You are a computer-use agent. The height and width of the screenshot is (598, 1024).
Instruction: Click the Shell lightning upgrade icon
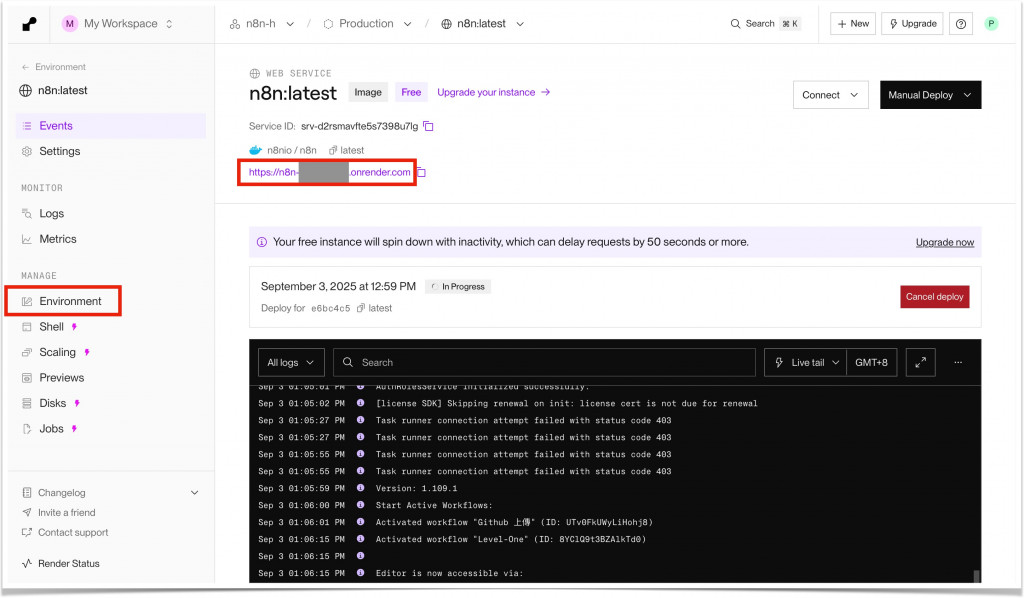[74, 326]
